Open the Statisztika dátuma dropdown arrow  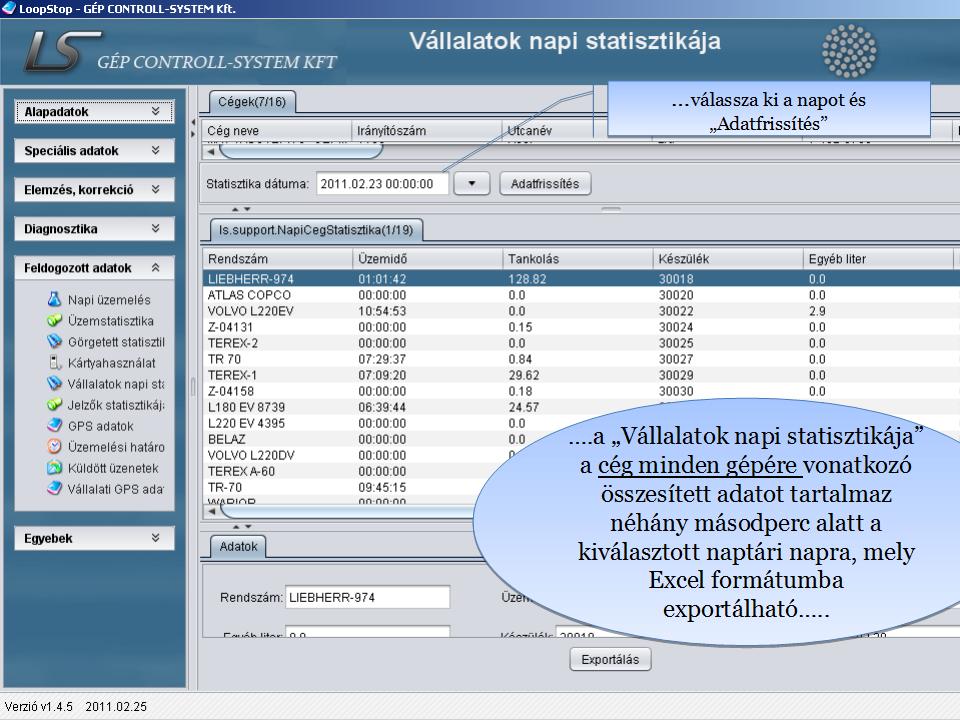472,184
